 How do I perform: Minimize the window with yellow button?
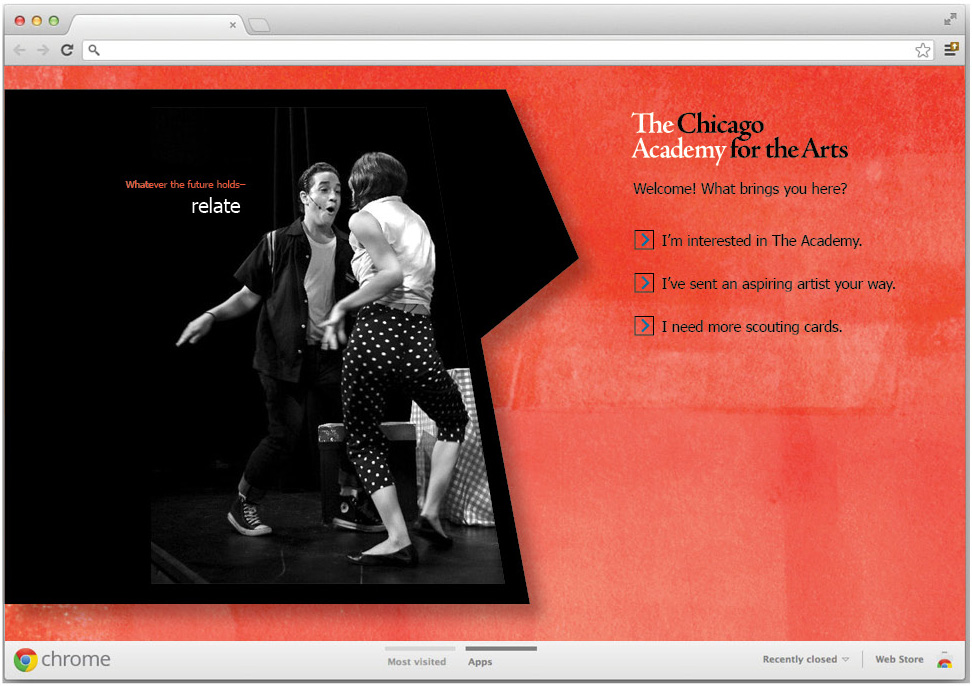(37, 21)
